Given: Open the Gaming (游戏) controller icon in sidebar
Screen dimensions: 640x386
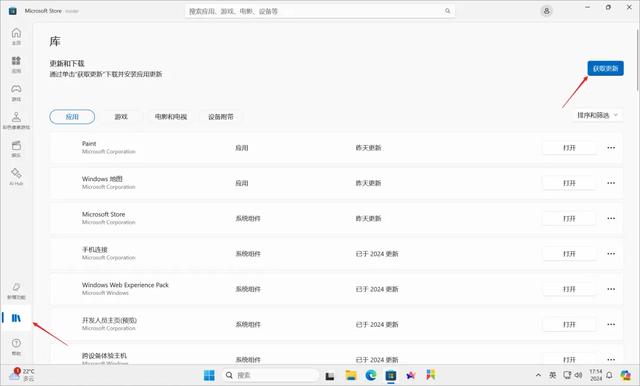Looking at the screenshot, I should [16, 92].
